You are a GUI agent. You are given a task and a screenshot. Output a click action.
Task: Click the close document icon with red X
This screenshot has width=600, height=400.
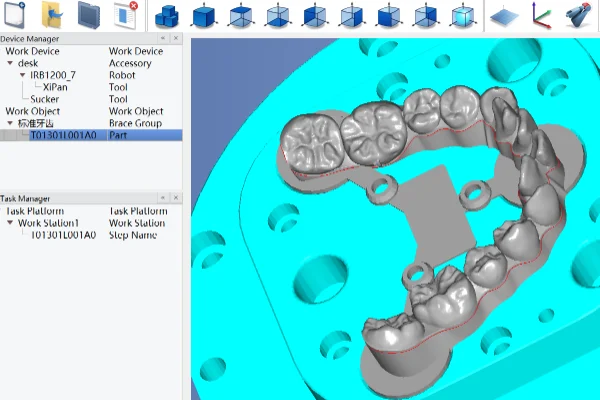(x=126, y=15)
